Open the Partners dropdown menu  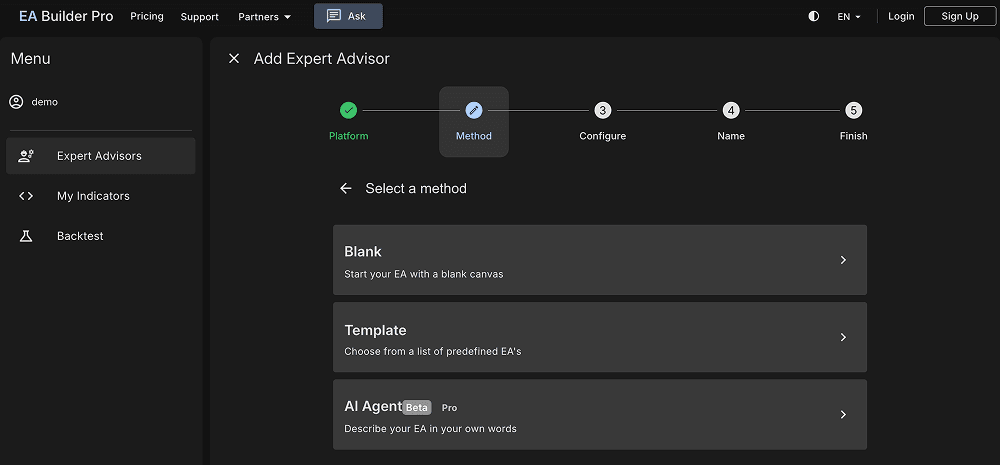[265, 17]
